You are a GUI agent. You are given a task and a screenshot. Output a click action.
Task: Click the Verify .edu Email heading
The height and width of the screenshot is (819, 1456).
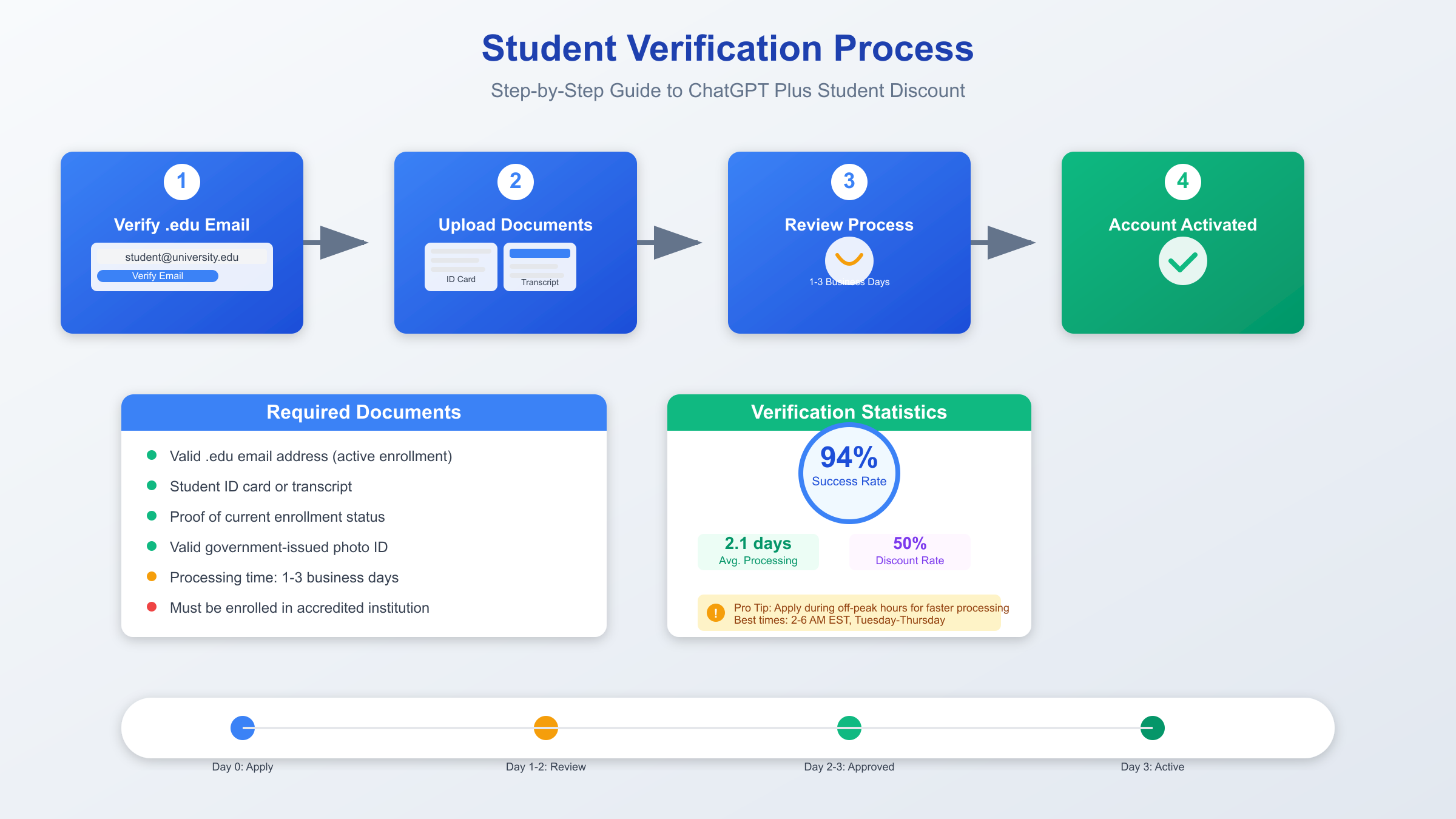(182, 225)
